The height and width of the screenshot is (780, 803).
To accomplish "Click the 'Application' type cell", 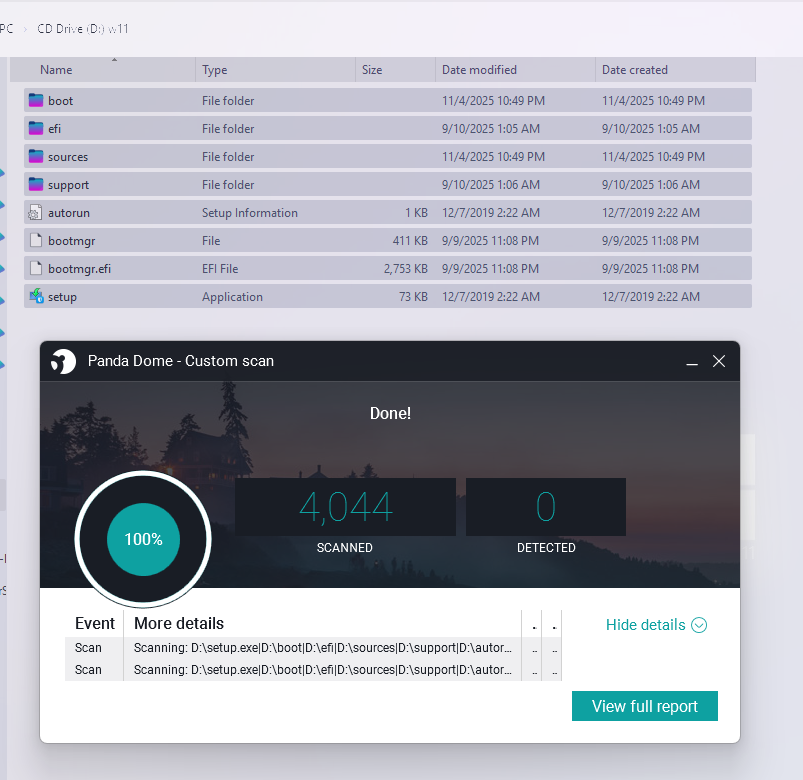I will (232, 297).
